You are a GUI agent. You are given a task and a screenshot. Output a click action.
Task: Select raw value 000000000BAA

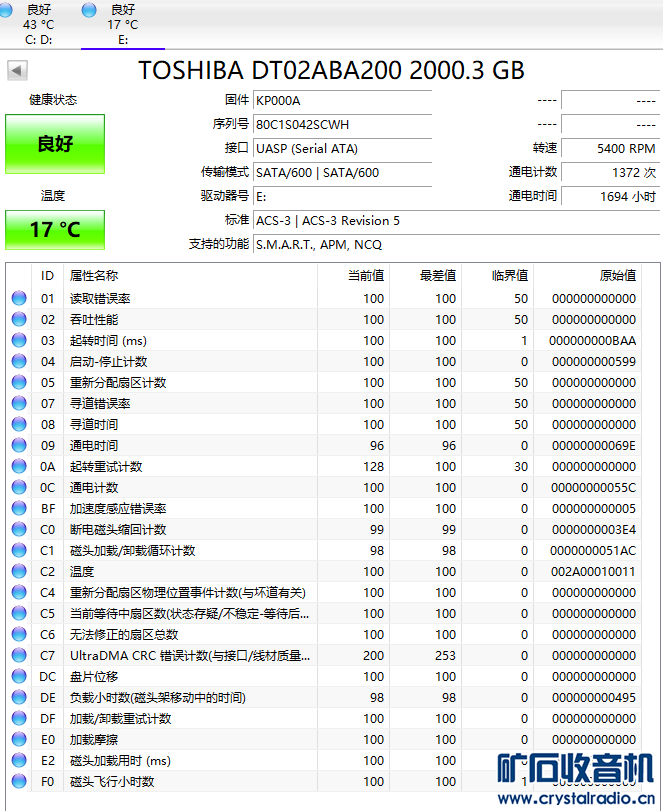coord(593,340)
